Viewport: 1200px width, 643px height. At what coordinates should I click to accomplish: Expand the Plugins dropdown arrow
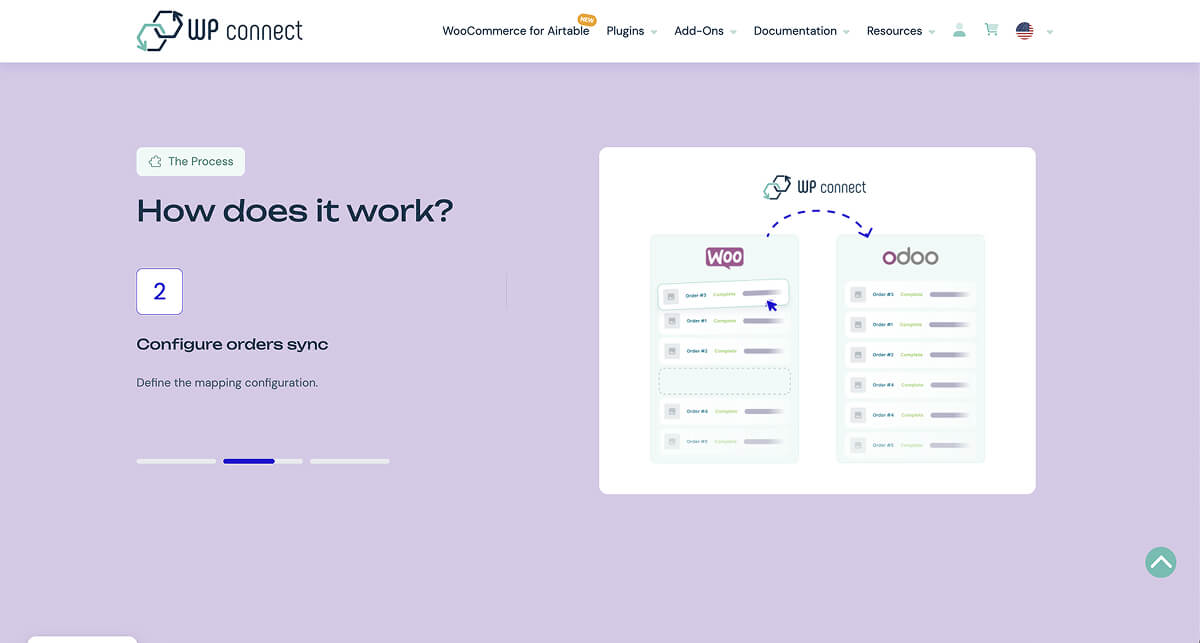point(654,32)
